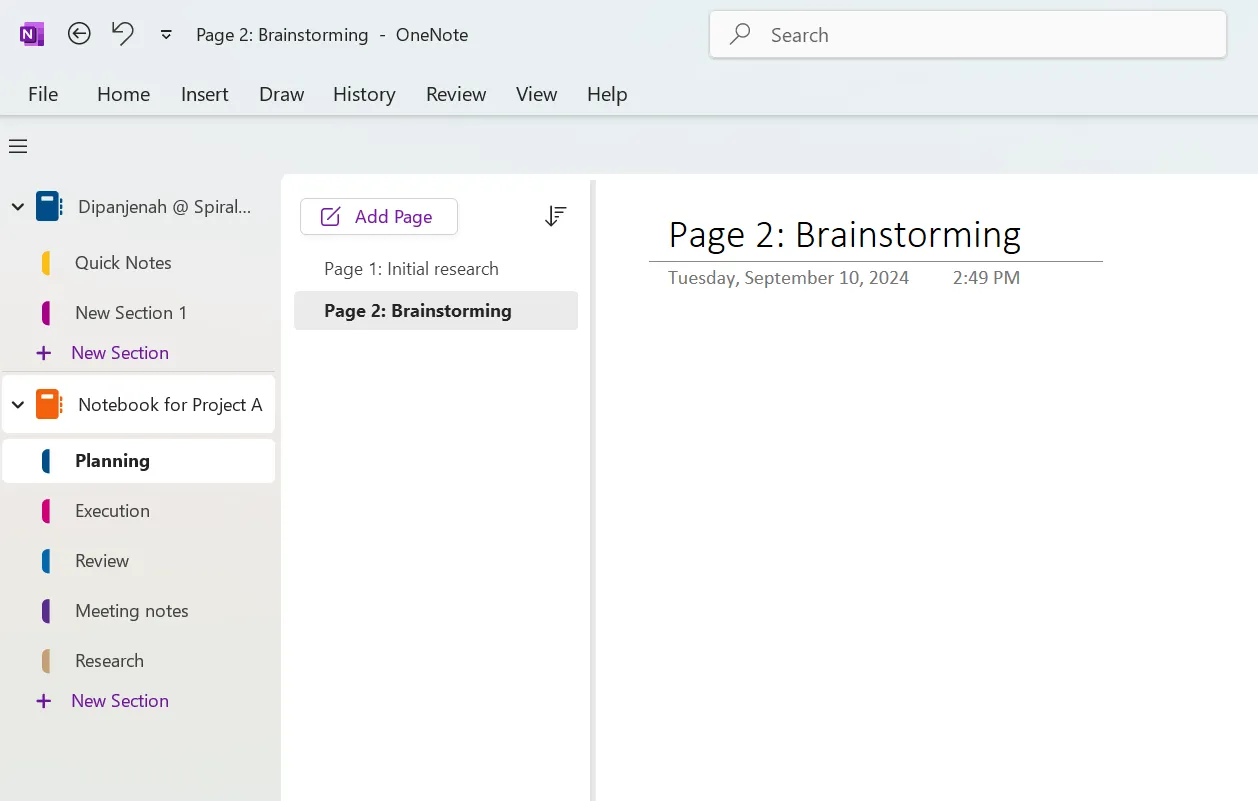The image size is (1258, 801).
Task: Open the File menu
Action: (43, 94)
